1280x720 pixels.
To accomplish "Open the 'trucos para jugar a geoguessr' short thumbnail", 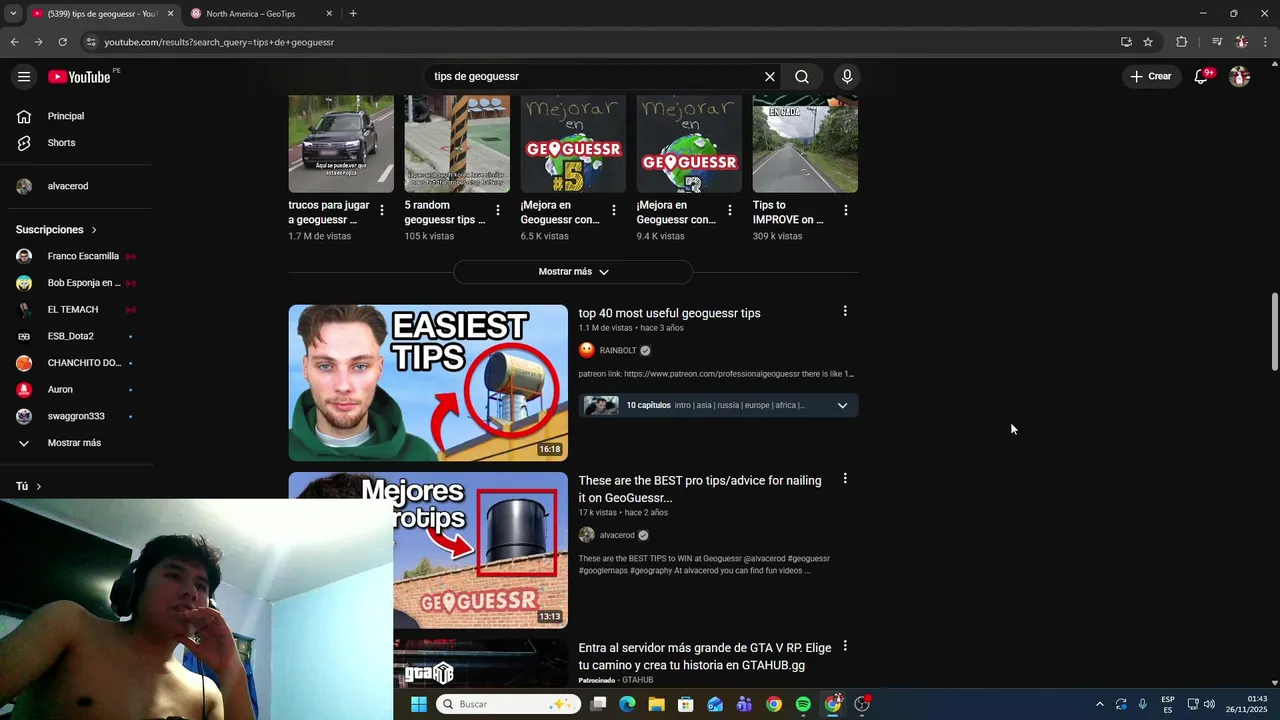I will pyautogui.click(x=341, y=144).
